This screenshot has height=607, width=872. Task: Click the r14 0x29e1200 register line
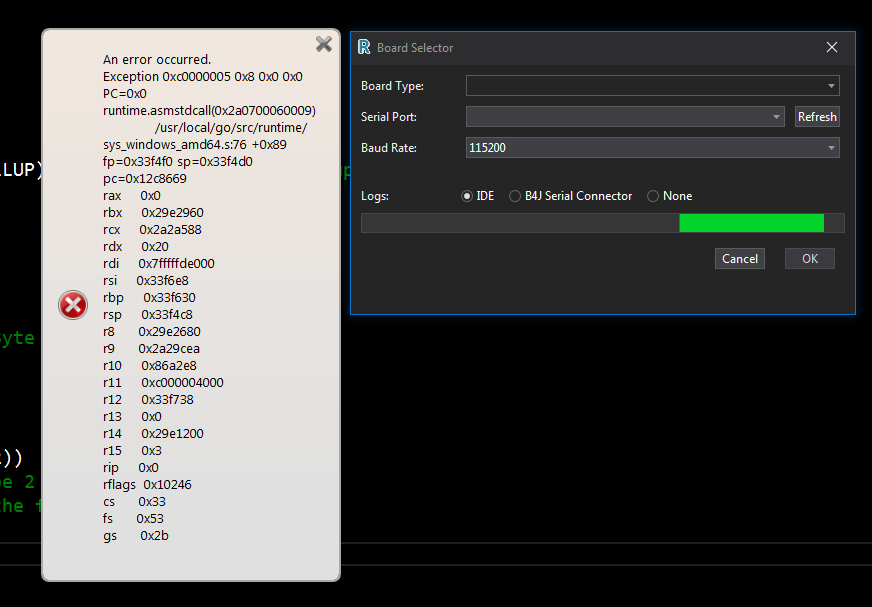point(153,433)
